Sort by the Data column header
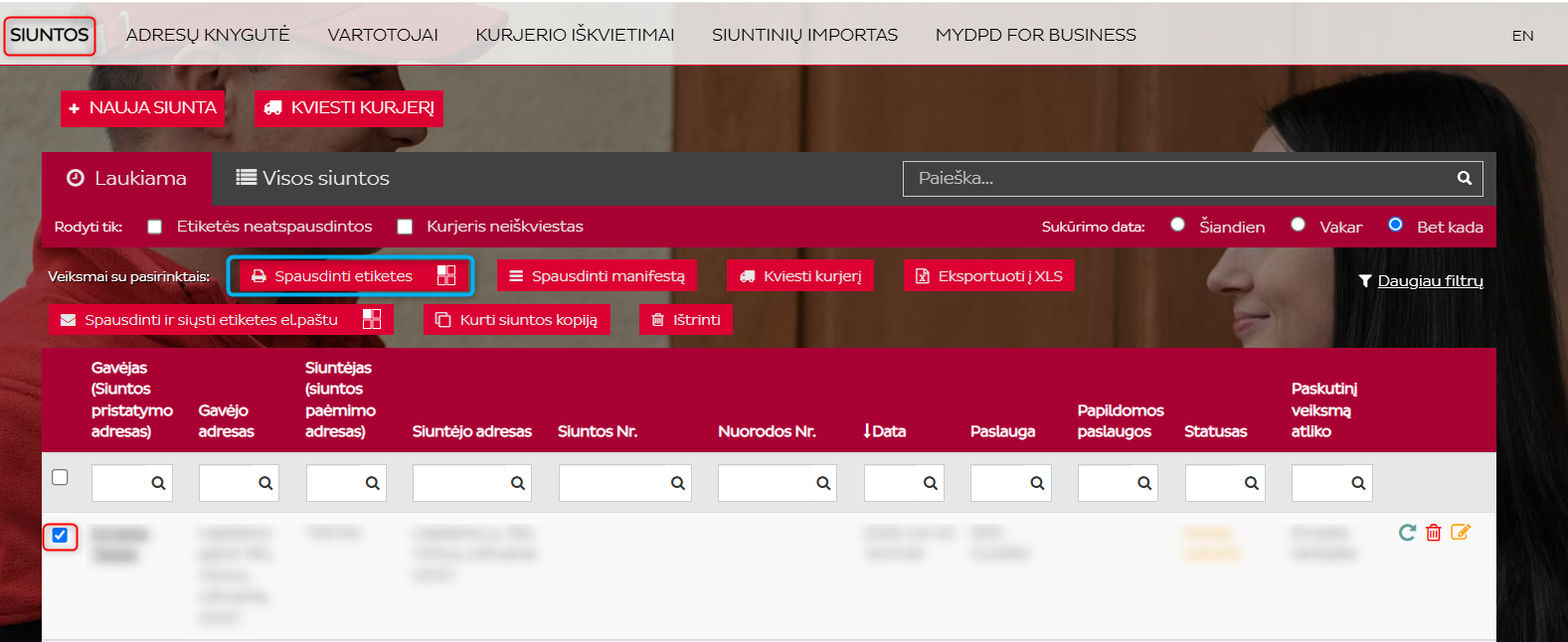This screenshot has height=642, width=1568. 885,431
